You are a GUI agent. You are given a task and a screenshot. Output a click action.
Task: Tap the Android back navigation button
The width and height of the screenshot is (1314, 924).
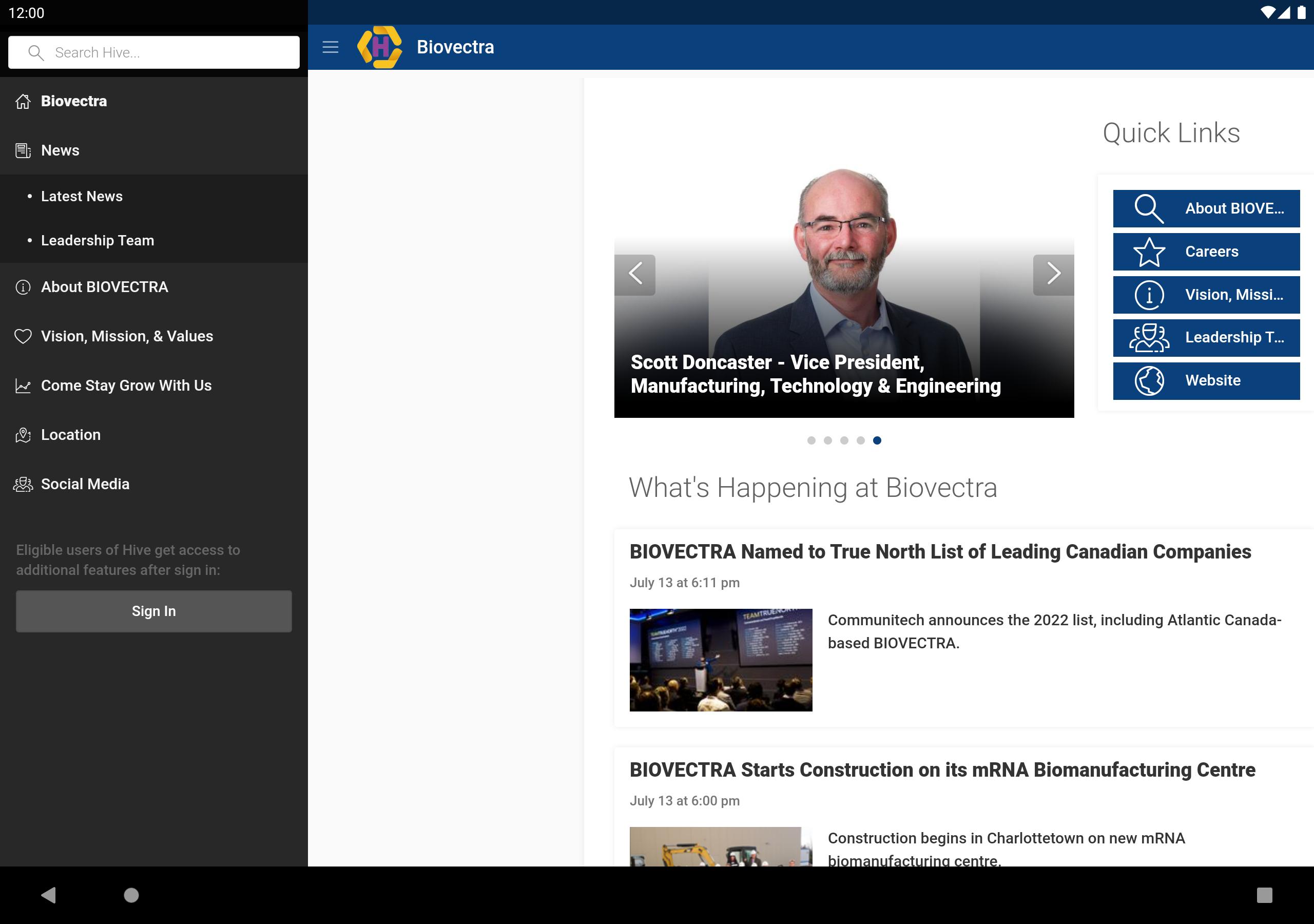[x=49, y=895]
